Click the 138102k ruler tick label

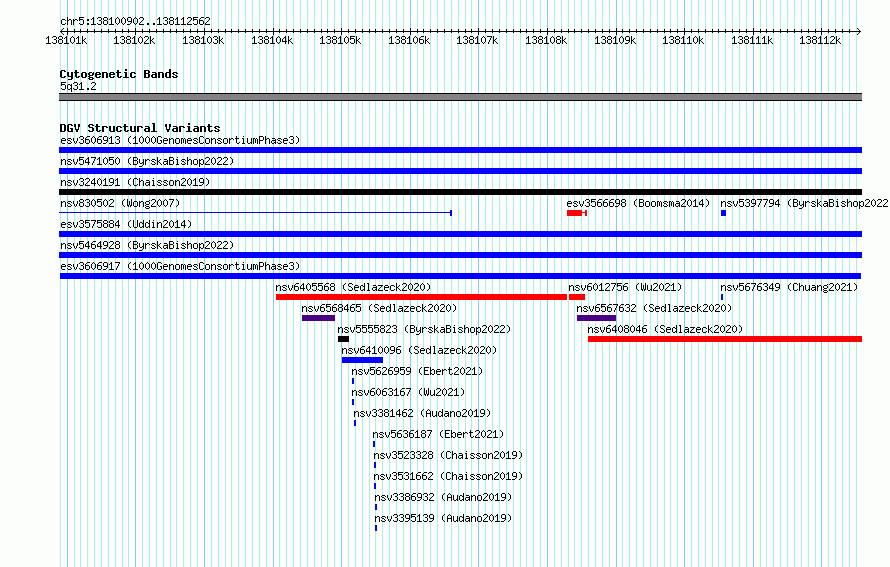tap(135, 40)
